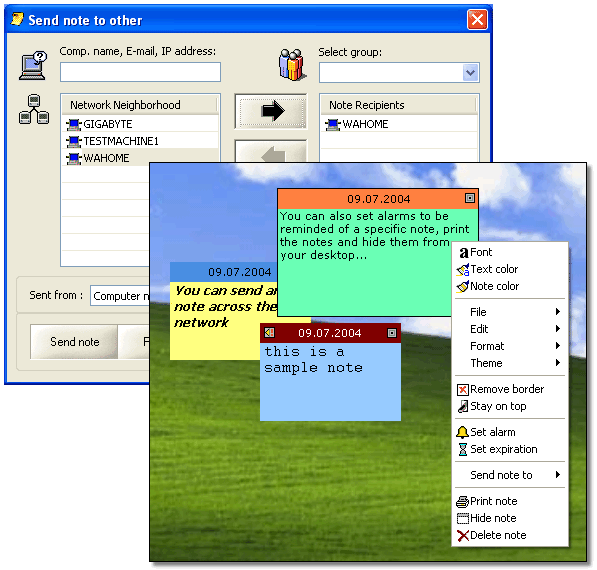The image size is (597, 570).
Task: Select GIGABYTE in Network Neighborhood list
Action: (140, 124)
